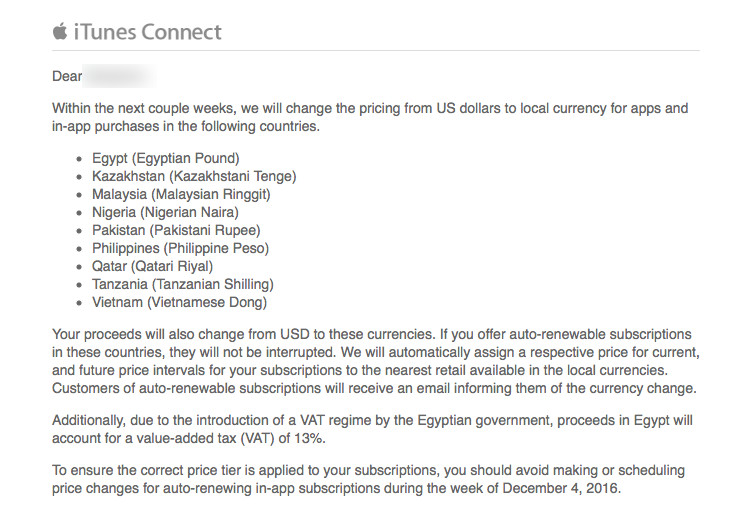Click the Egypt (Egyptian Pound) list item
This screenshot has width=732, height=516.
tap(165, 158)
